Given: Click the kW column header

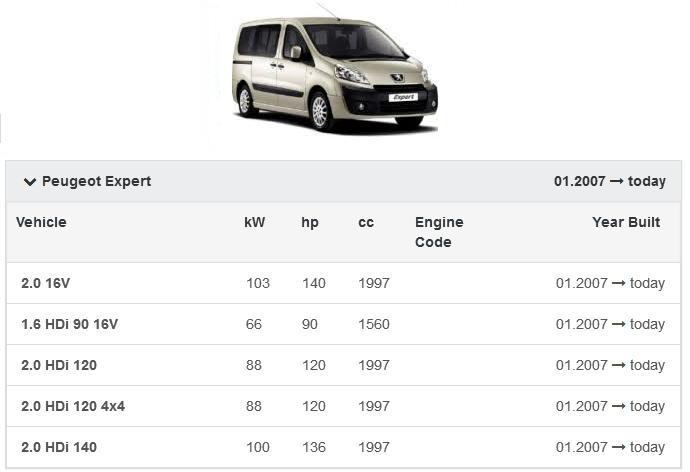Looking at the screenshot, I should pyautogui.click(x=255, y=222).
